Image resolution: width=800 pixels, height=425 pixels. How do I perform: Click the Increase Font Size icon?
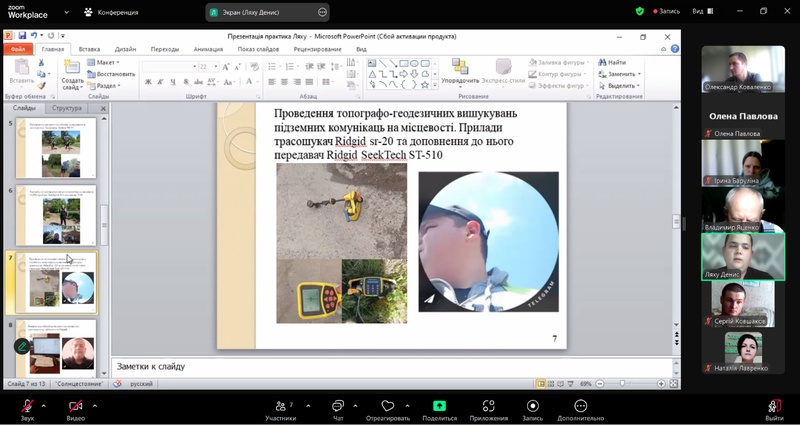click(227, 67)
